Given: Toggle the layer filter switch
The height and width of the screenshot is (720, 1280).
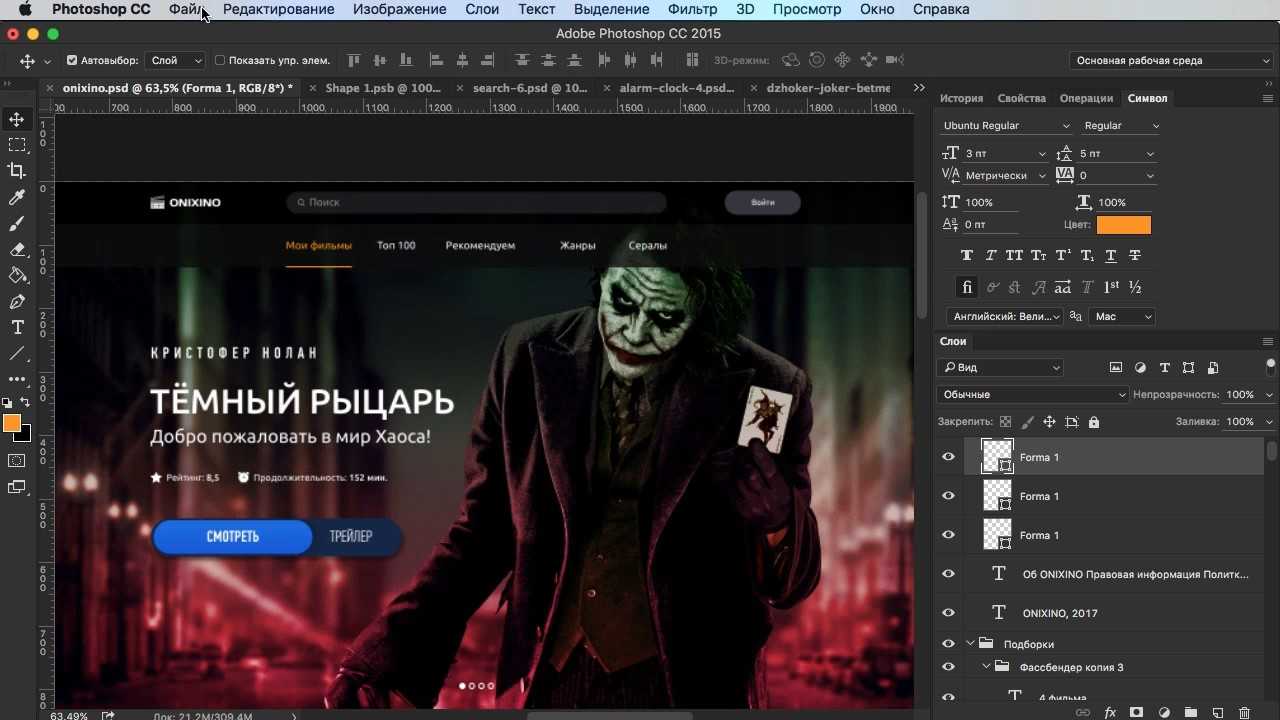Looking at the screenshot, I should tap(1271, 365).
